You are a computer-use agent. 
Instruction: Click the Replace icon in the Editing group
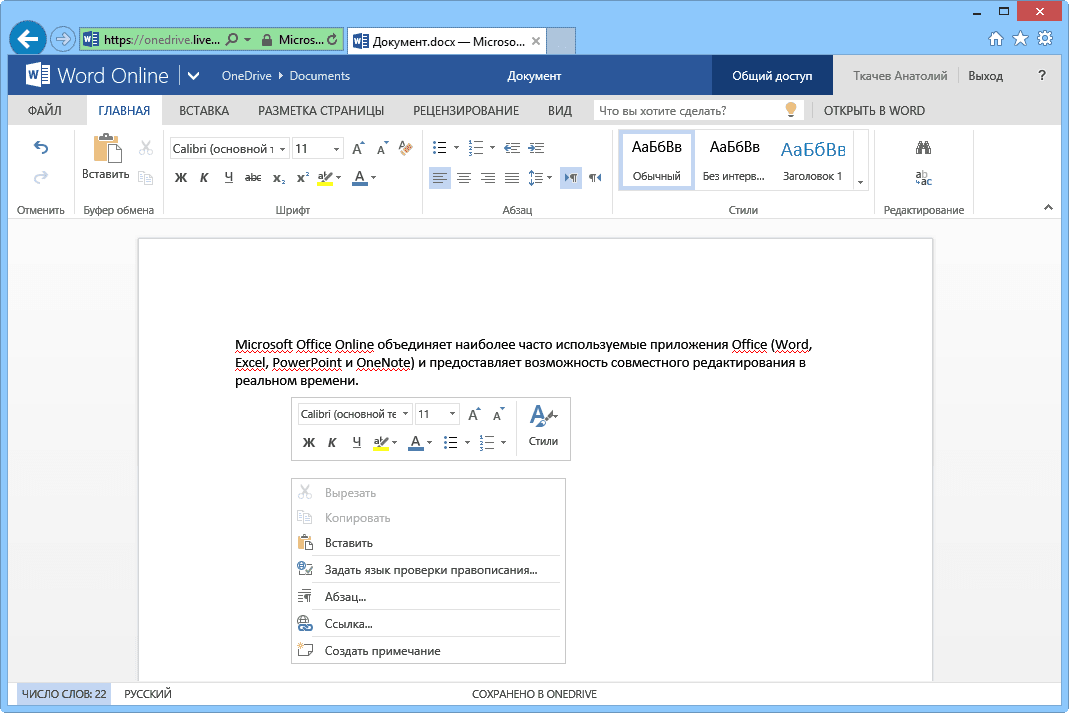pos(923,178)
